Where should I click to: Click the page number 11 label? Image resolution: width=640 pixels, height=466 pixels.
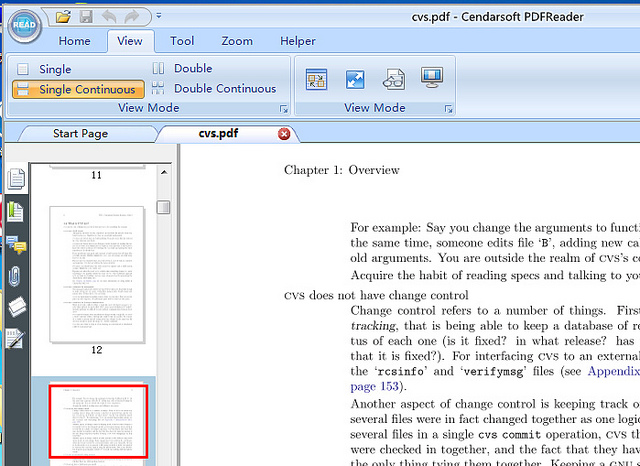coord(96,175)
